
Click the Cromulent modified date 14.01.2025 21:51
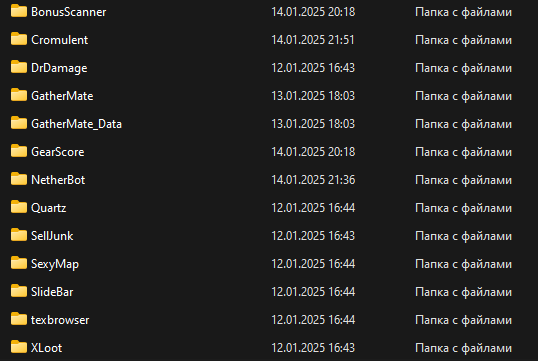click(x=313, y=40)
